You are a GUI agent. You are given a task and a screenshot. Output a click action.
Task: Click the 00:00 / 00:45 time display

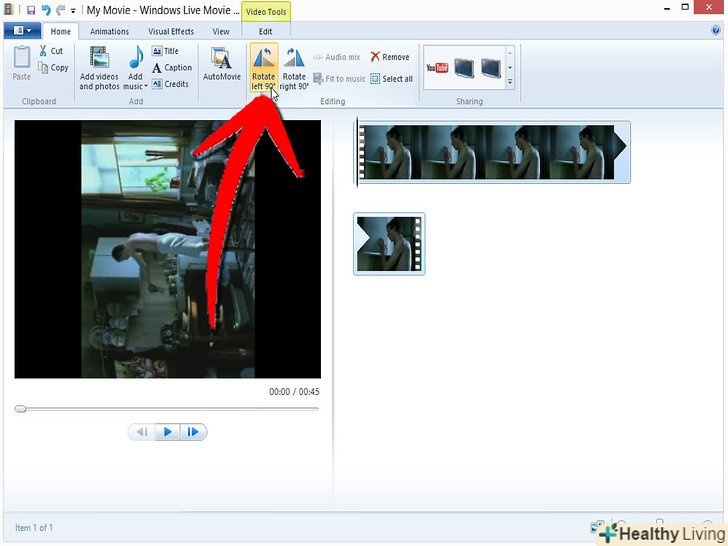coord(294,392)
